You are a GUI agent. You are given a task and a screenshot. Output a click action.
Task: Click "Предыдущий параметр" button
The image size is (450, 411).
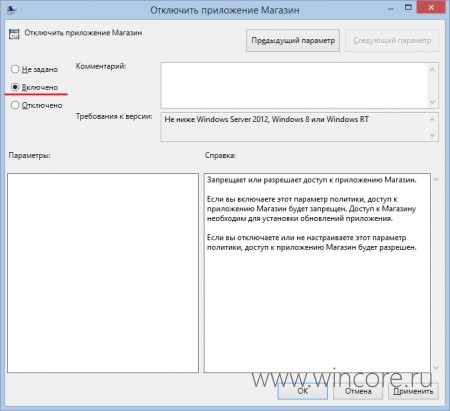pos(293,40)
